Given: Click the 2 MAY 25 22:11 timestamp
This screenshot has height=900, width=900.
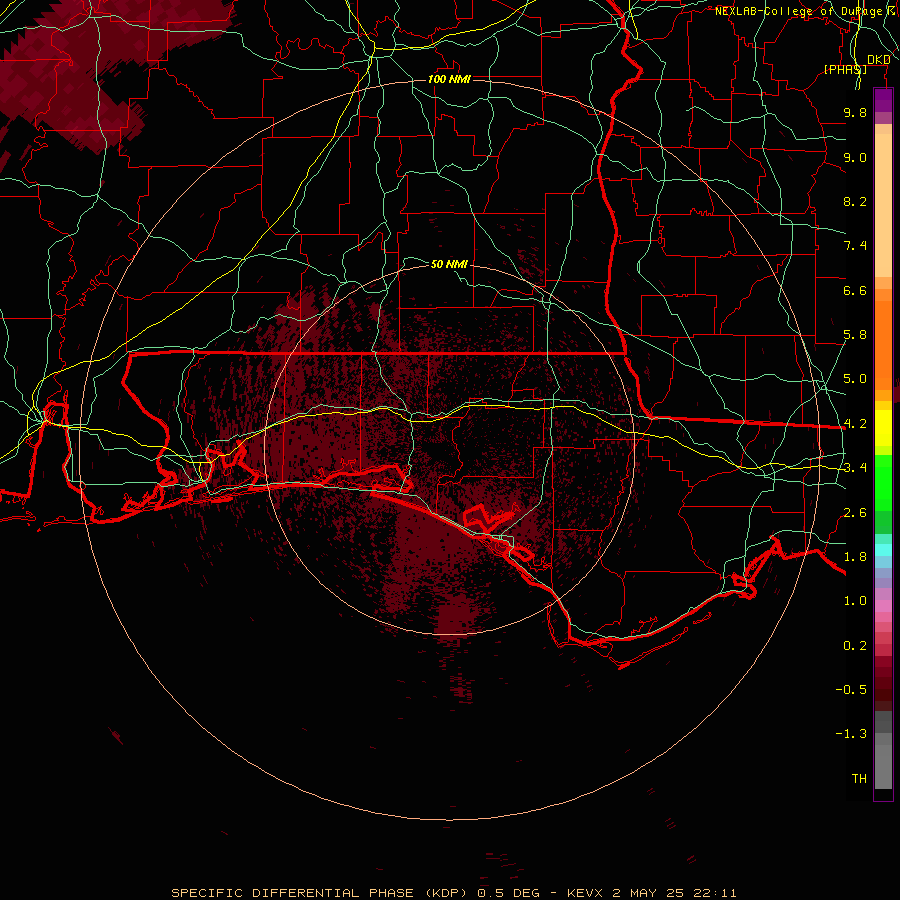Looking at the screenshot, I should pos(674,893).
